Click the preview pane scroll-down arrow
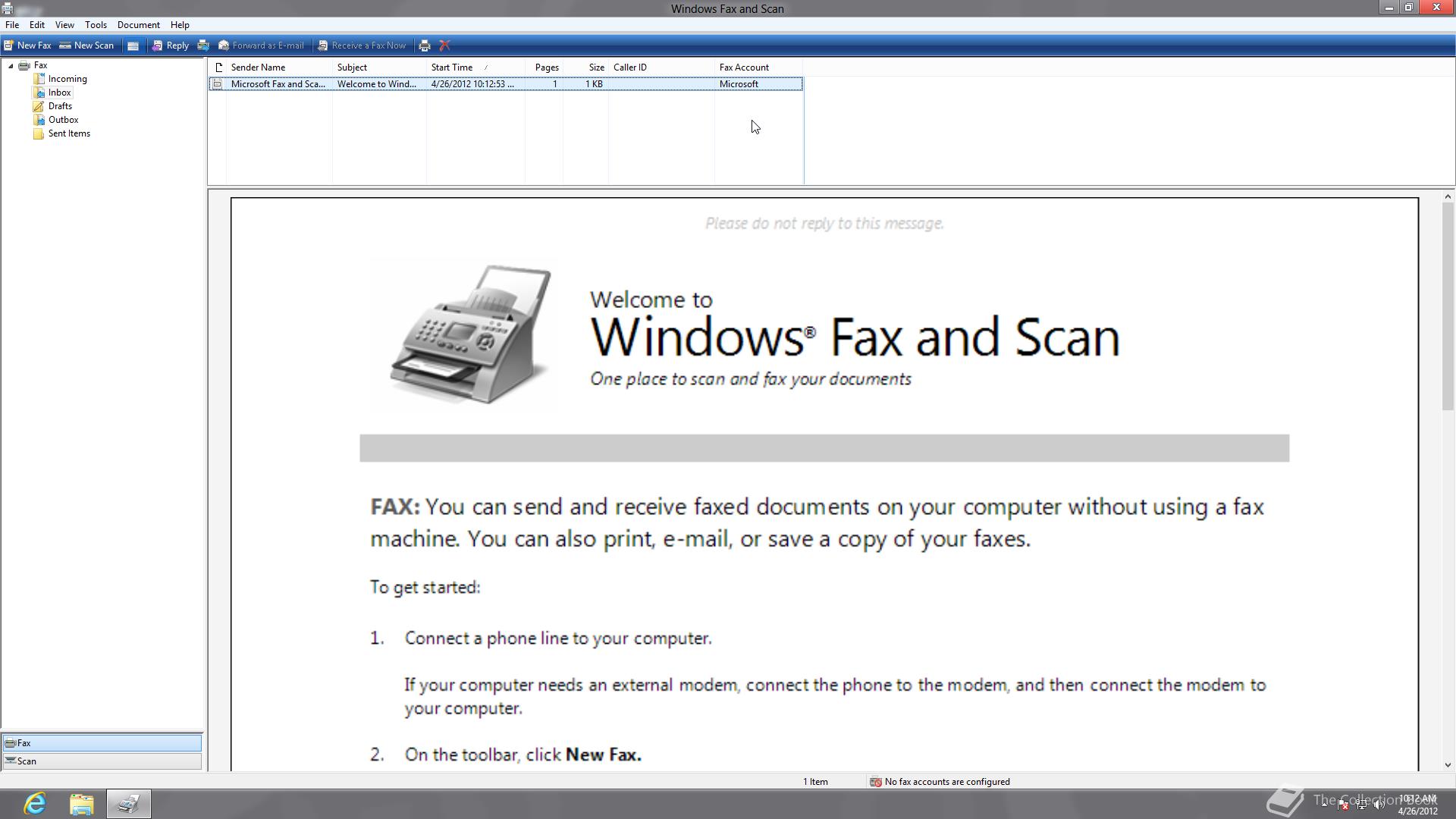The width and height of the screenshot is (1456, 819). [1448, 765]
